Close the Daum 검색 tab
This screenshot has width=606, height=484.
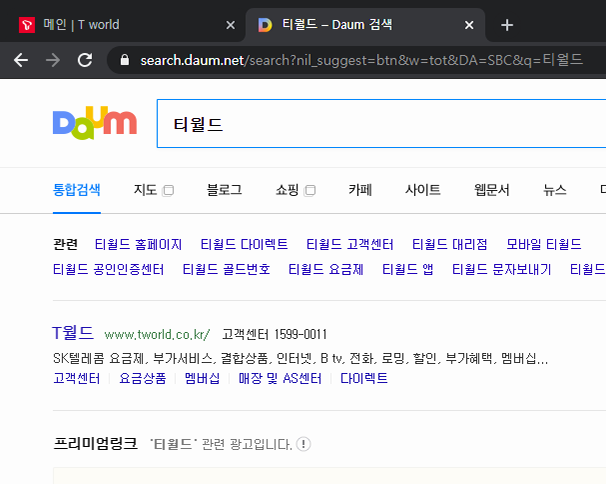[469, 25]
